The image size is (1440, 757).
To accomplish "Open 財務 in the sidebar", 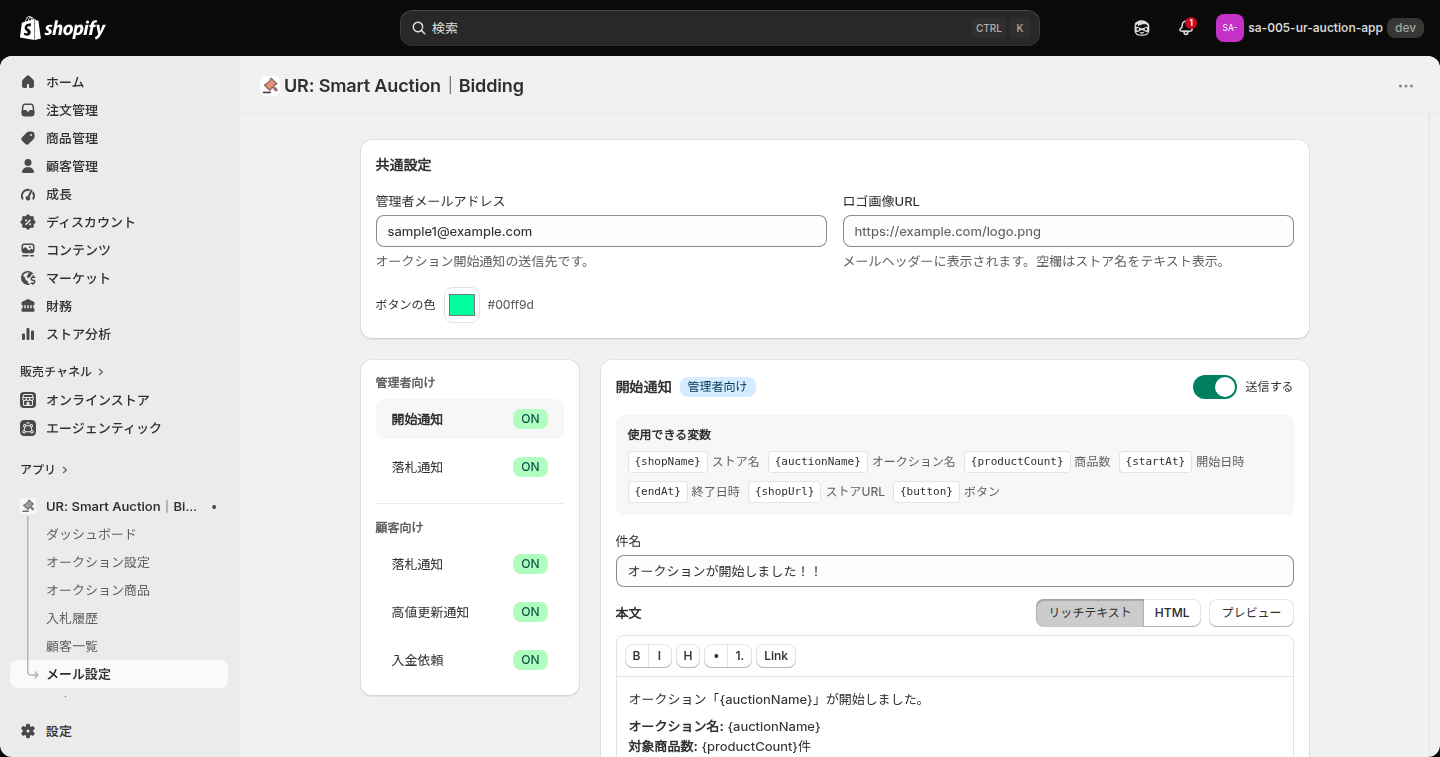I will tap(119, 306).
